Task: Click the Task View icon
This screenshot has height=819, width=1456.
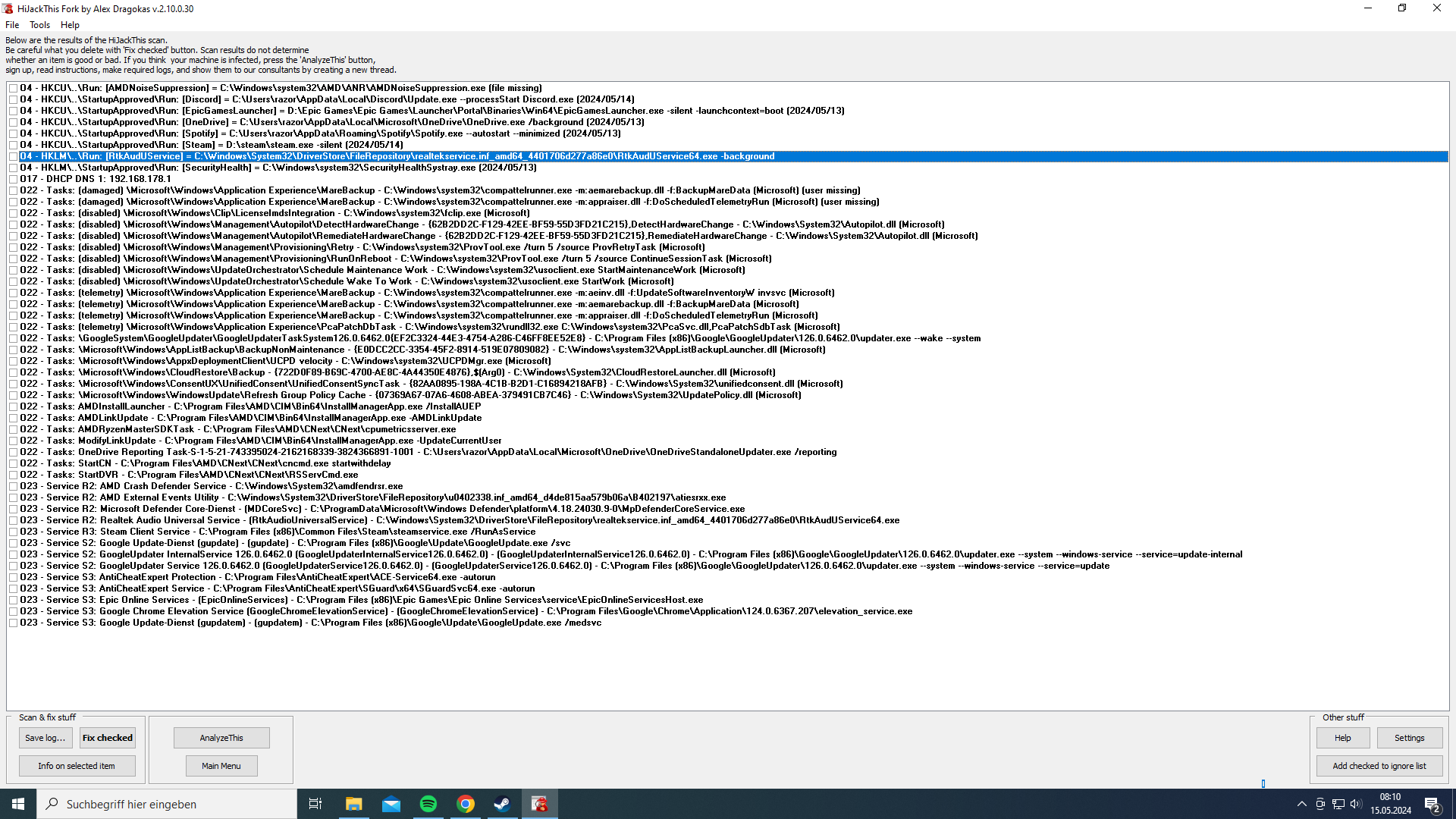Action: [315, 804]
